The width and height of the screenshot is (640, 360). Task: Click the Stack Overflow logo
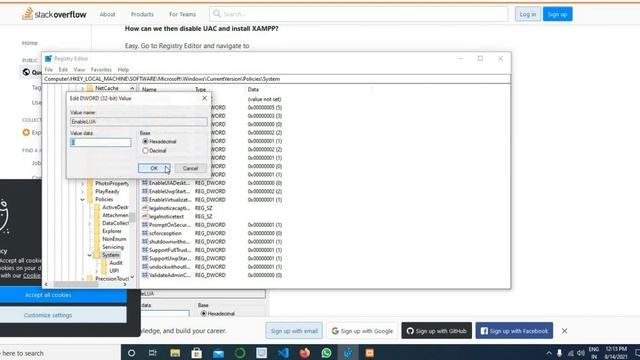(x=54, y=14)
